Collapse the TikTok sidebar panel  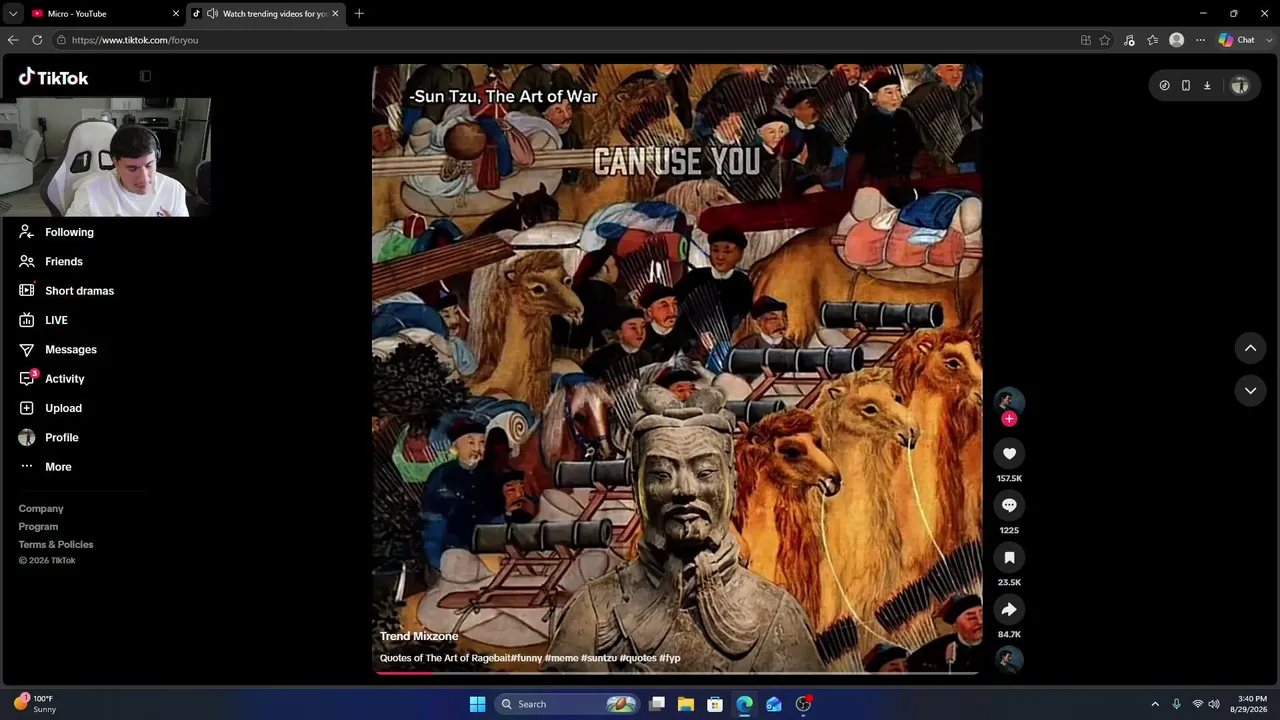tap(145, 76)
